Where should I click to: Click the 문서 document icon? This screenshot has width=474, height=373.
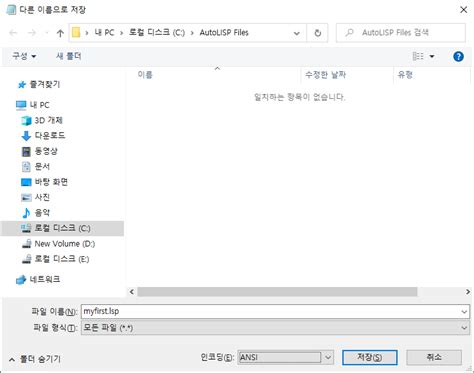[26, 167]
